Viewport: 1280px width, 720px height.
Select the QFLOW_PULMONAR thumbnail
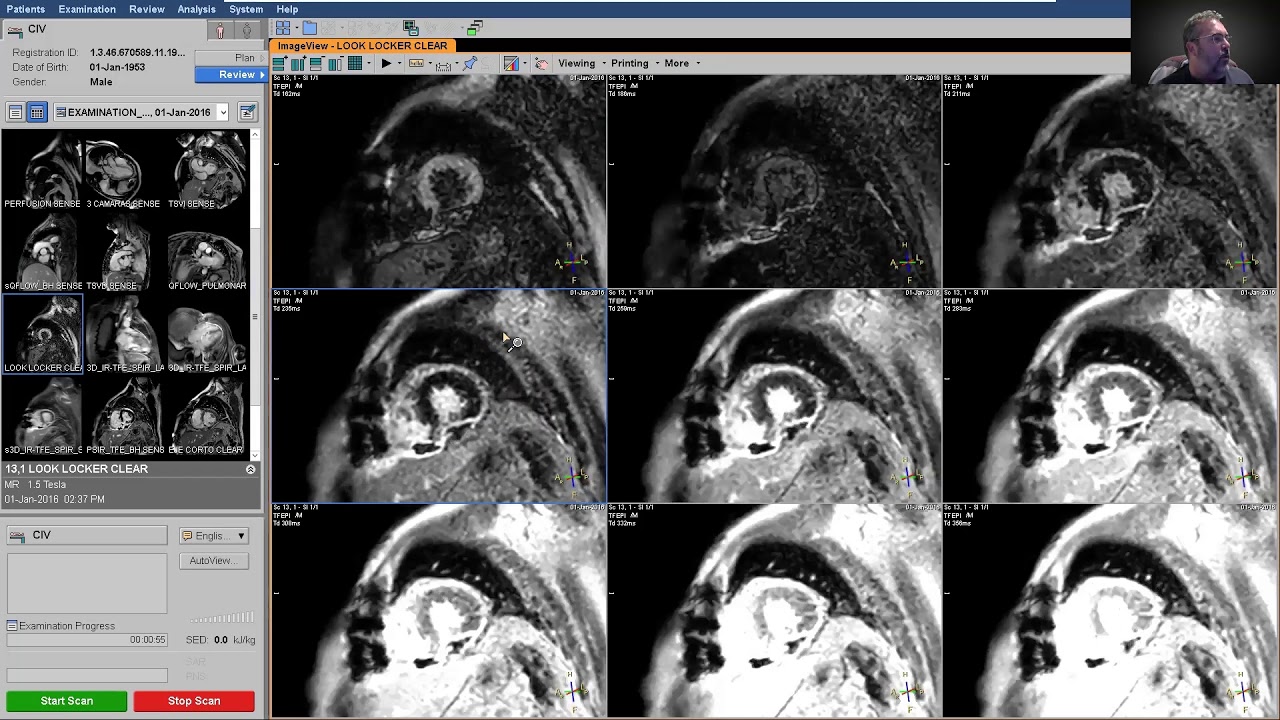(206, 253)
